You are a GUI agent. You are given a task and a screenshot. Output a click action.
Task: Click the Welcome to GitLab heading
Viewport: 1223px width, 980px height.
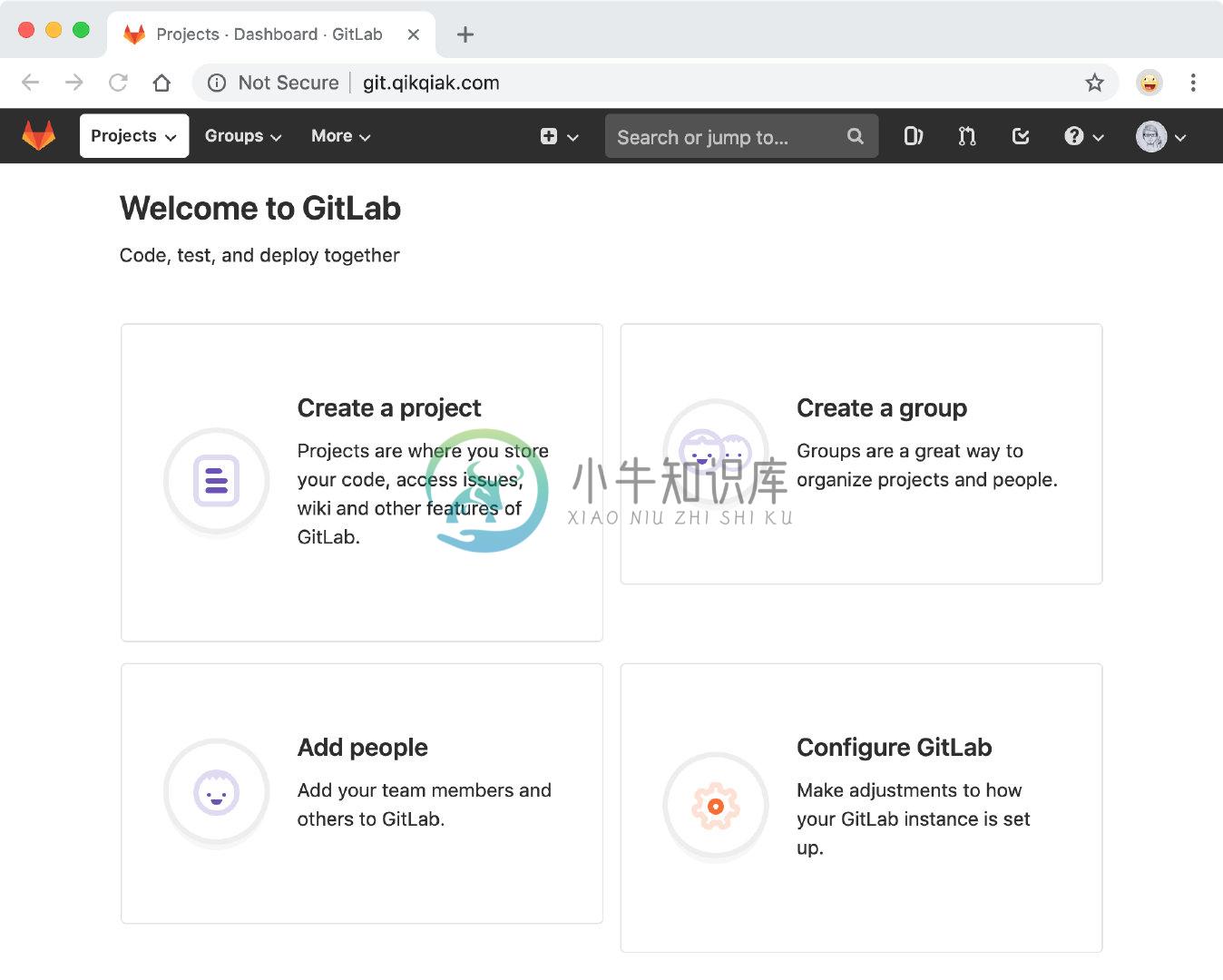click(260, 209)
